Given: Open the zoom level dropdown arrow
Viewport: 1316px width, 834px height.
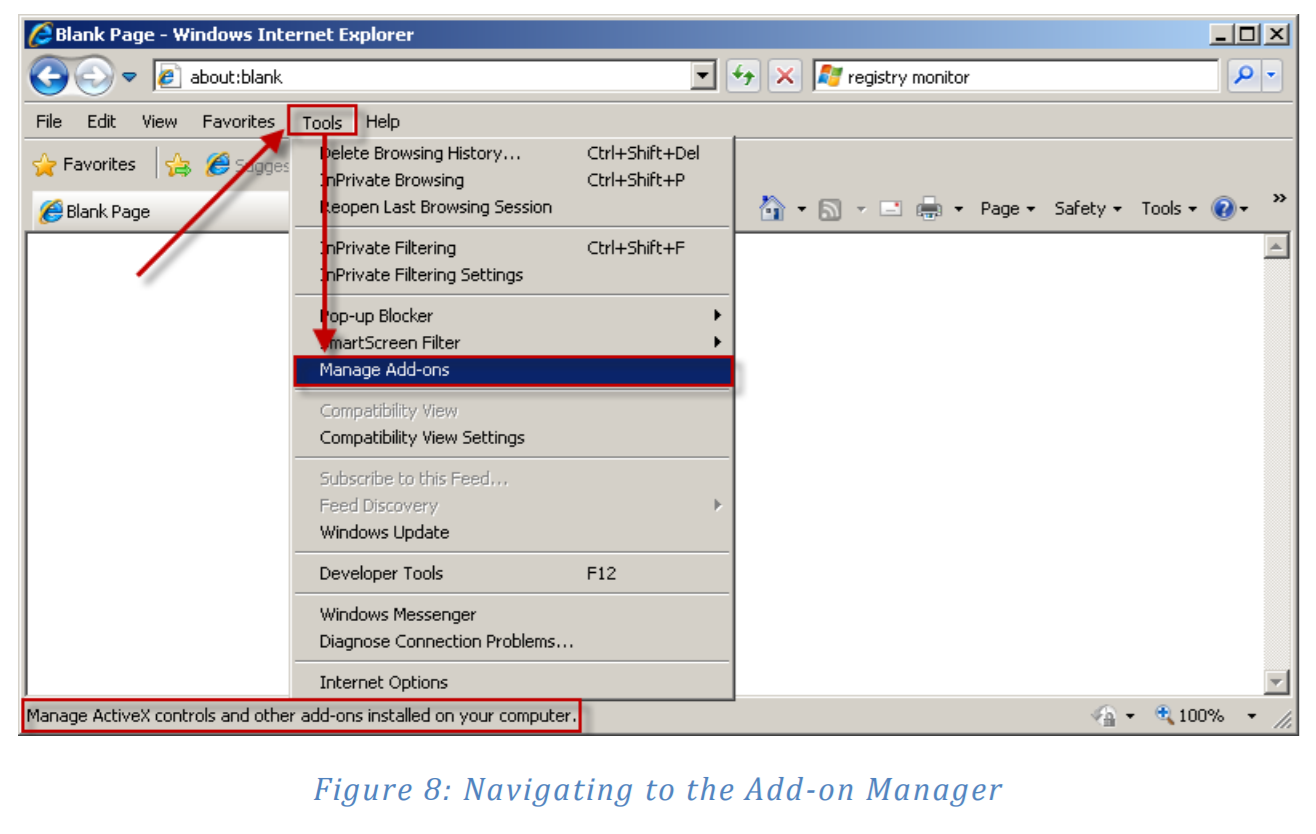Looking at the screenshot, I should point(1251,716).
